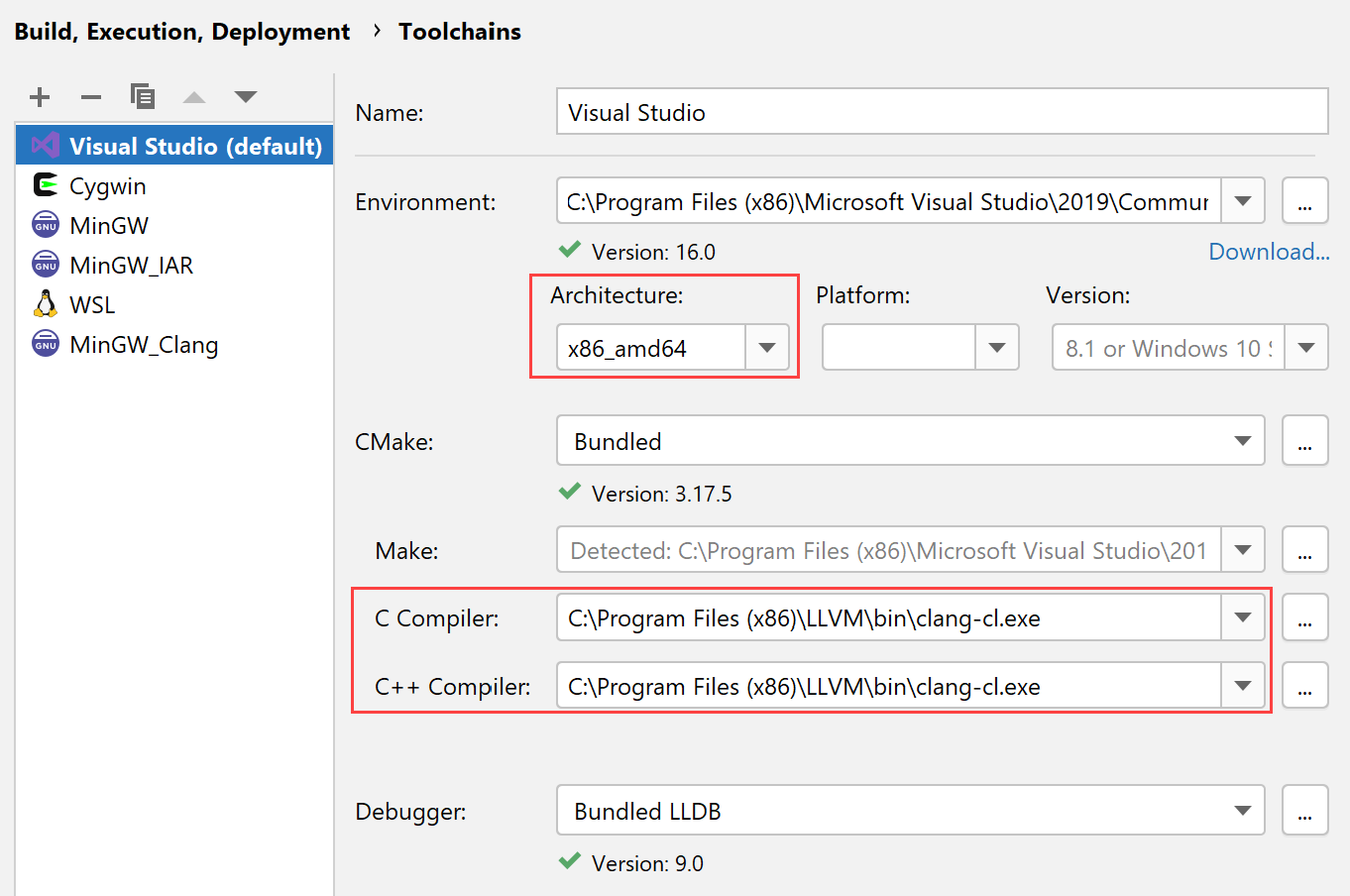The height and width of the screenshot is (896, 1350).
Task: Expand the CMake selection dropdown
Action: click(1242, 440)
